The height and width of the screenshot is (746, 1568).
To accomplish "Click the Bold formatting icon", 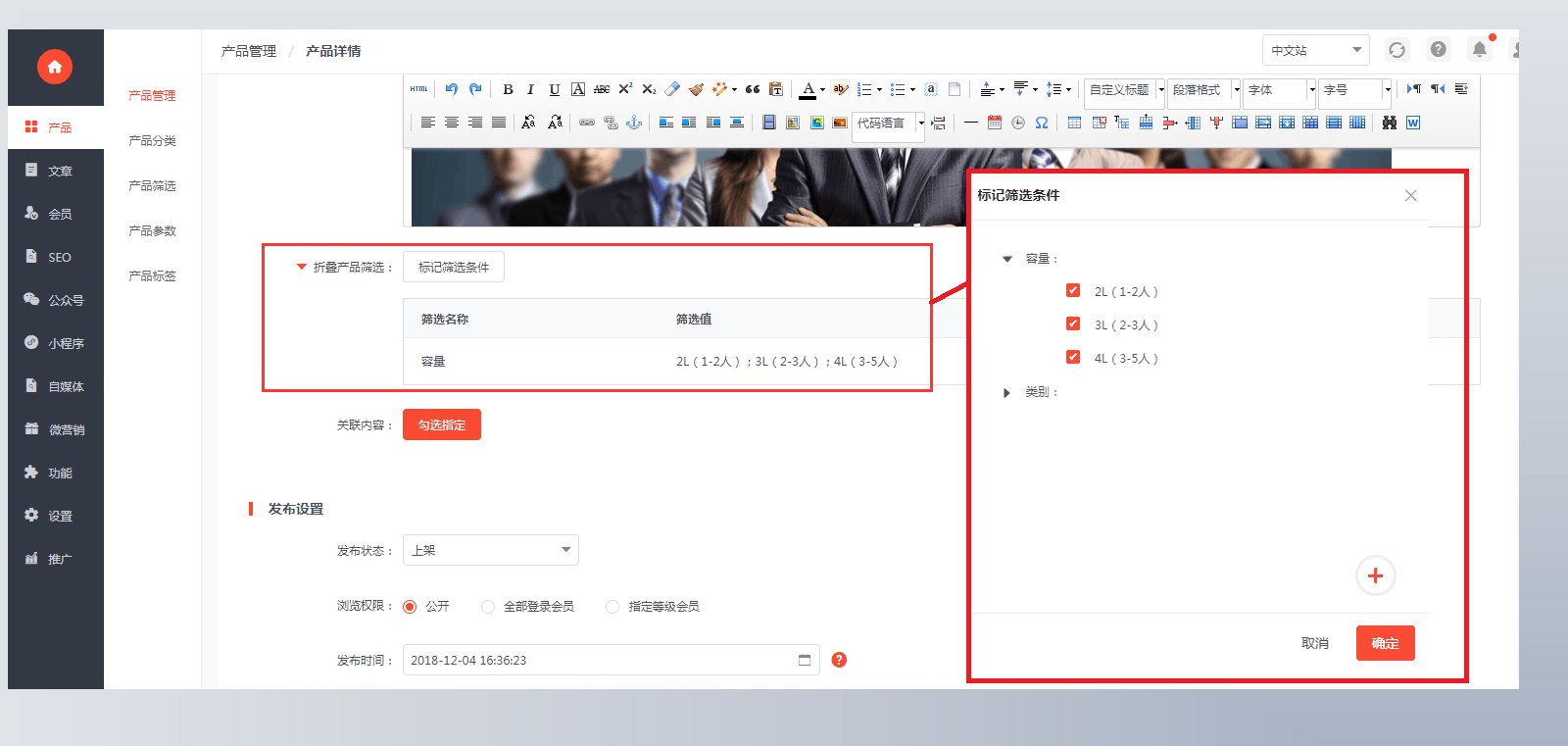I will point(508,89).
